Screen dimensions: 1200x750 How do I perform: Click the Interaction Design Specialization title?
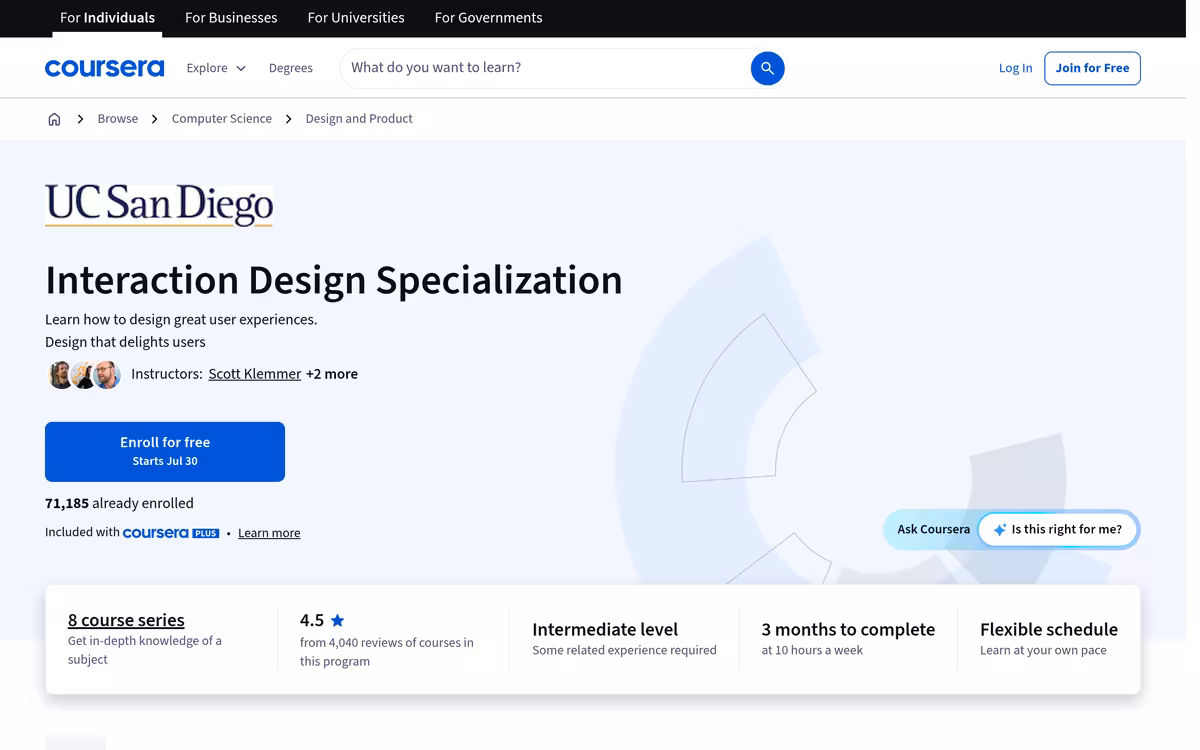pyautogui.click(x=334, y=280)
